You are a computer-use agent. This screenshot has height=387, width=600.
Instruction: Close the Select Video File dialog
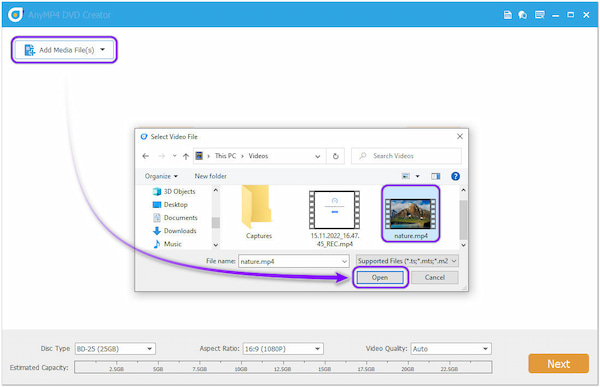[x=460, y=136]
